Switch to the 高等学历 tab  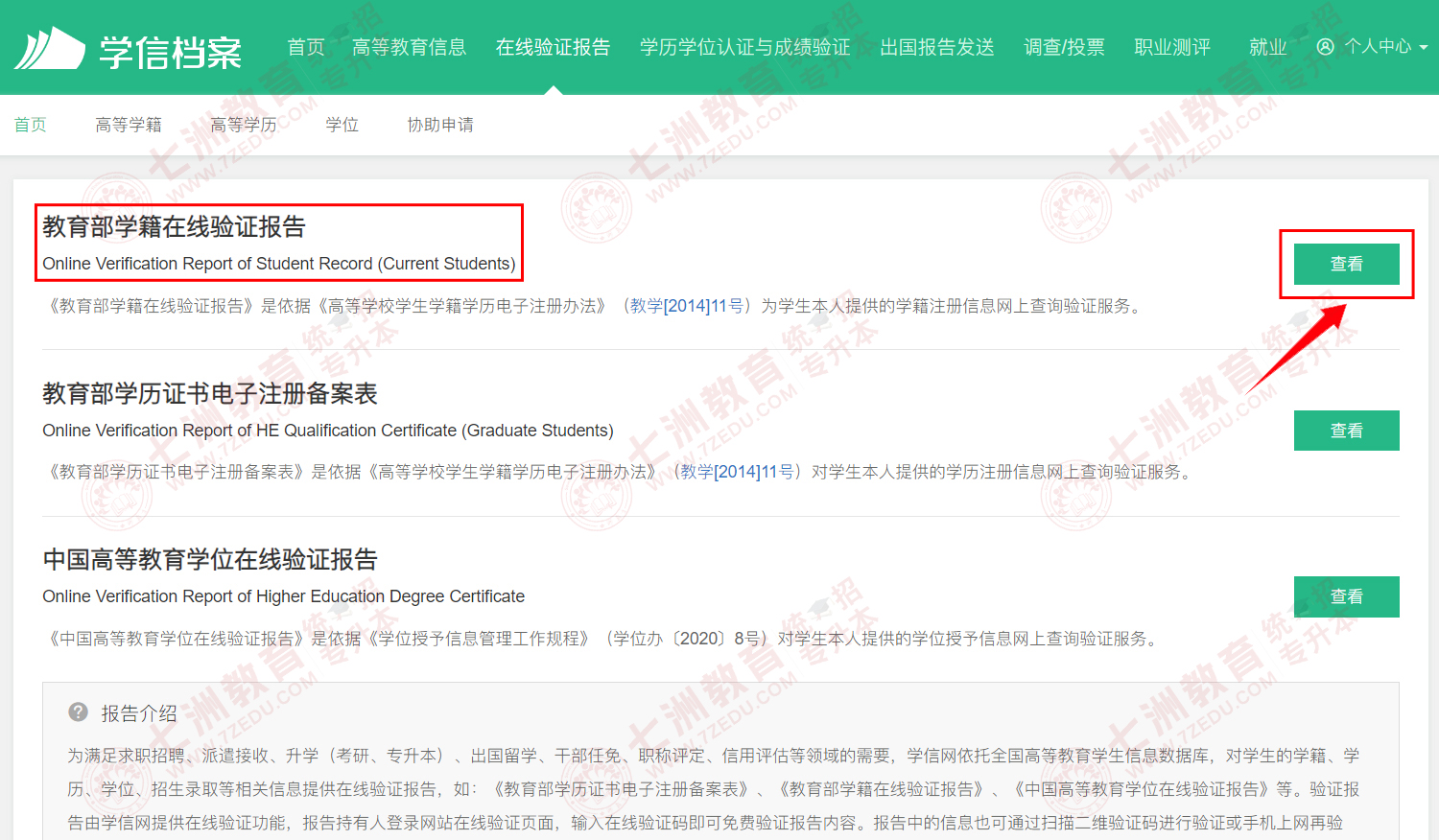pyautogui.click(x=244, y=125)
